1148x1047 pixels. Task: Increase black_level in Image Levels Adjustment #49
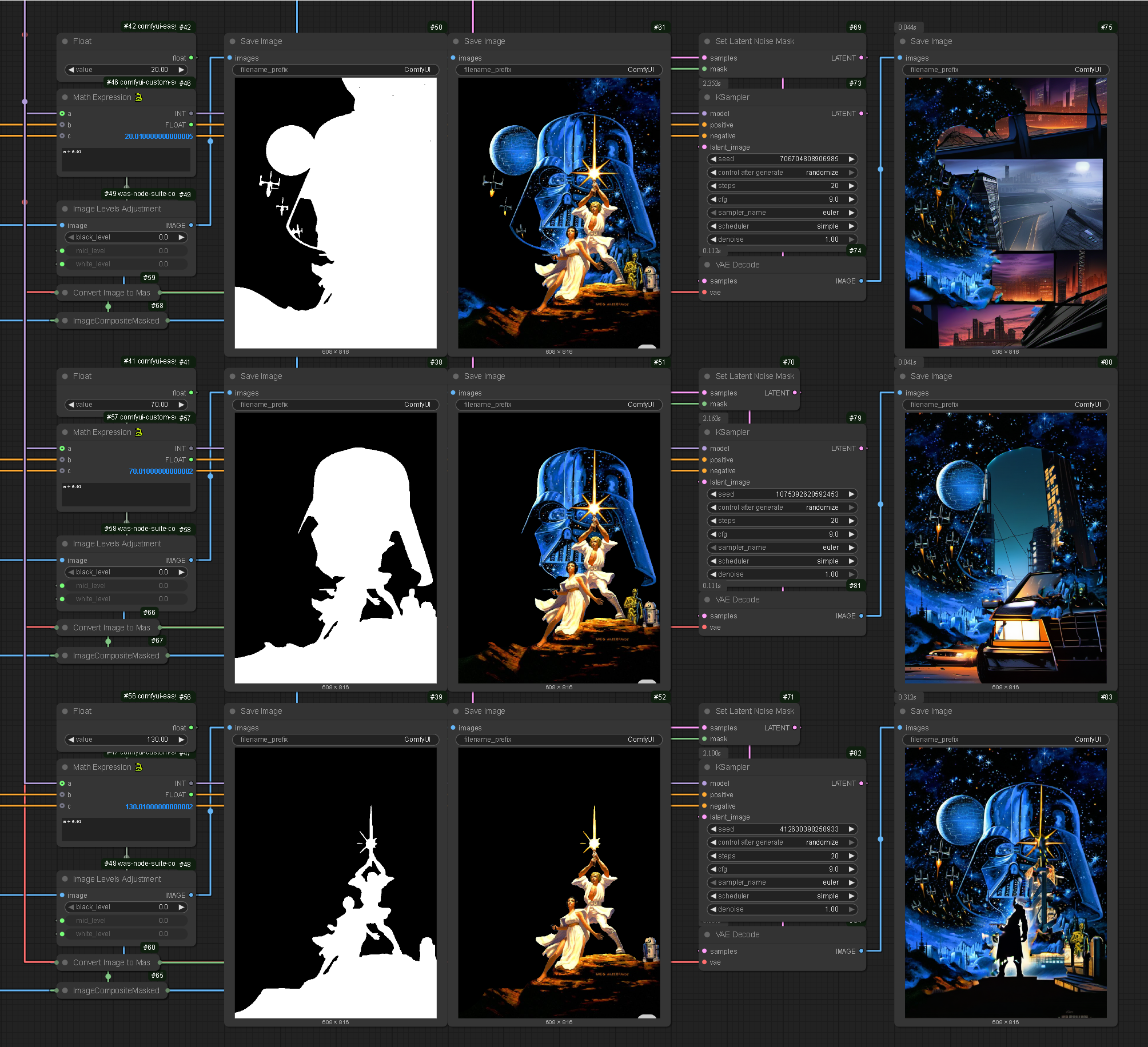(x=181, y=237)
